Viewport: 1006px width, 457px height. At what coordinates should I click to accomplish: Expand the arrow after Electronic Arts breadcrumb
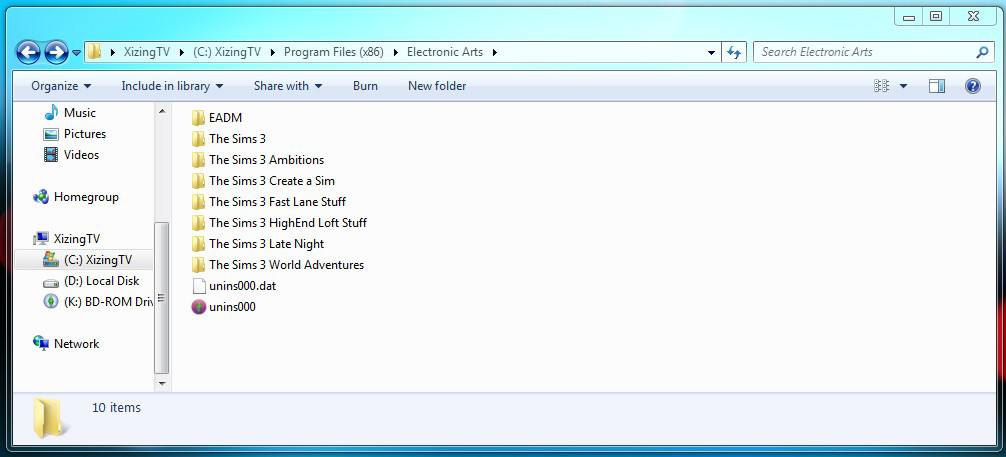click(495, 53)
